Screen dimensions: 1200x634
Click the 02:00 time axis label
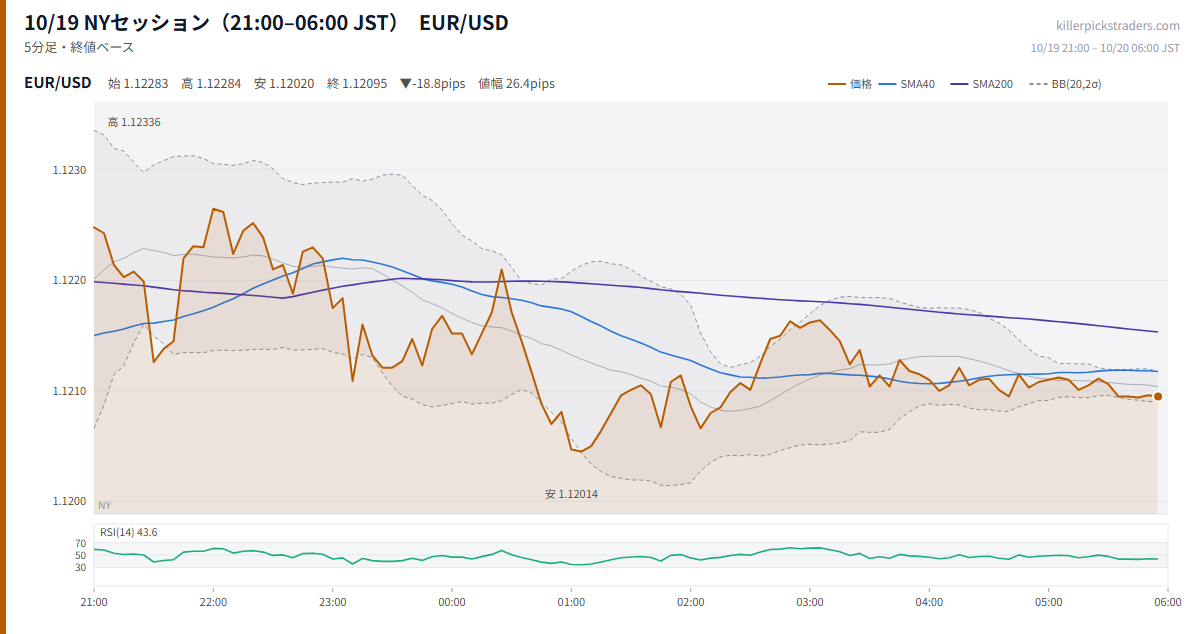[690, 602]
